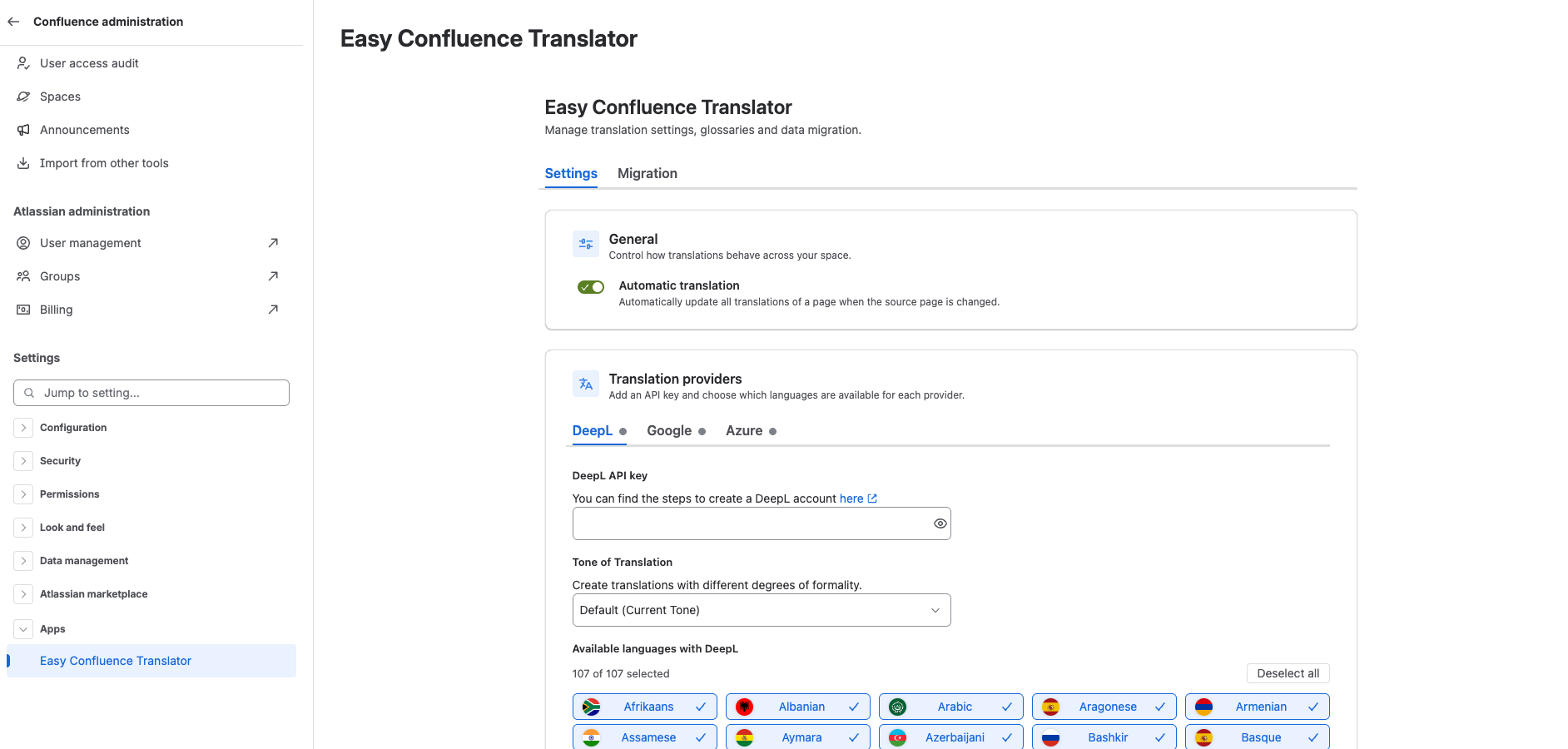Click the India flag on Assamese chip

[x=592, y=737]
